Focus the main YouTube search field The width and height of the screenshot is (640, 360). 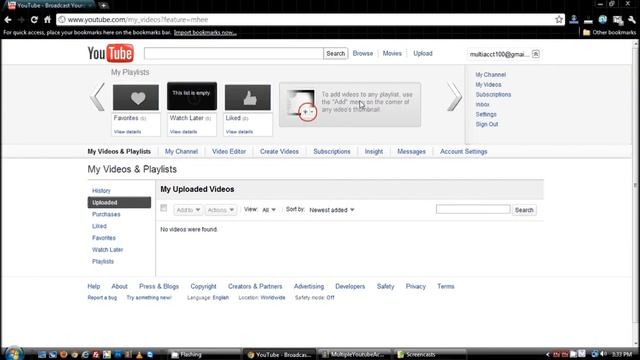click(x=233, y=53)
